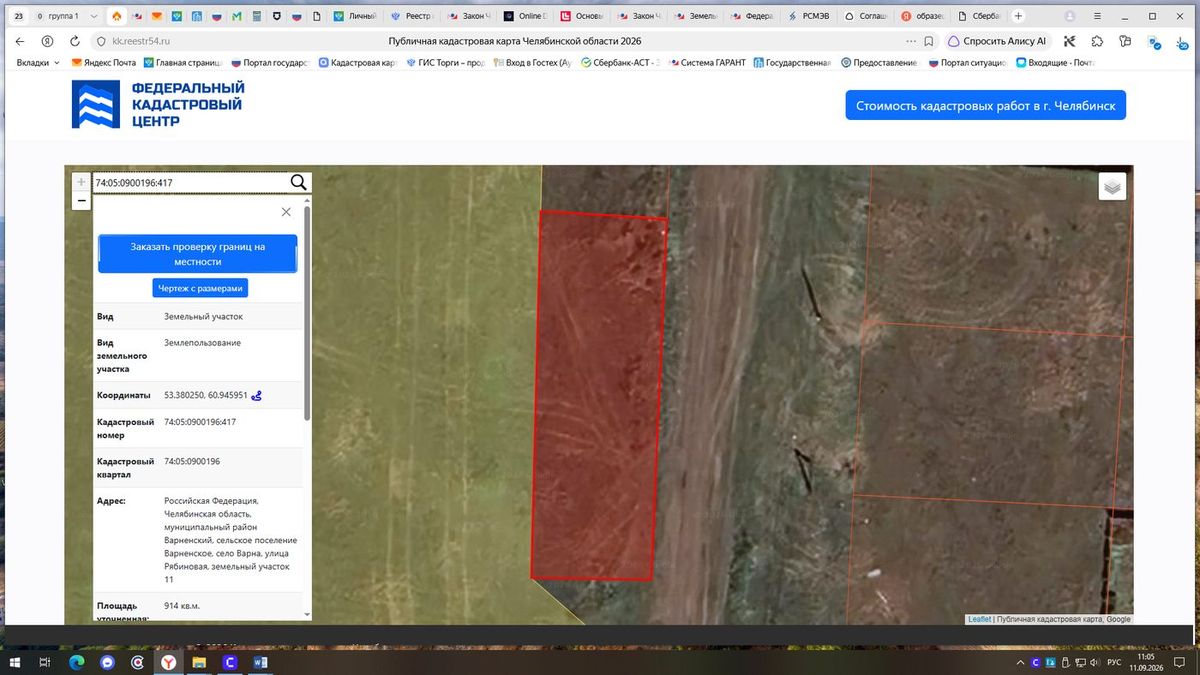Open File Explorer from the taskbar
This screenshot has width=1200, height=675.
[x=199, y=662]
